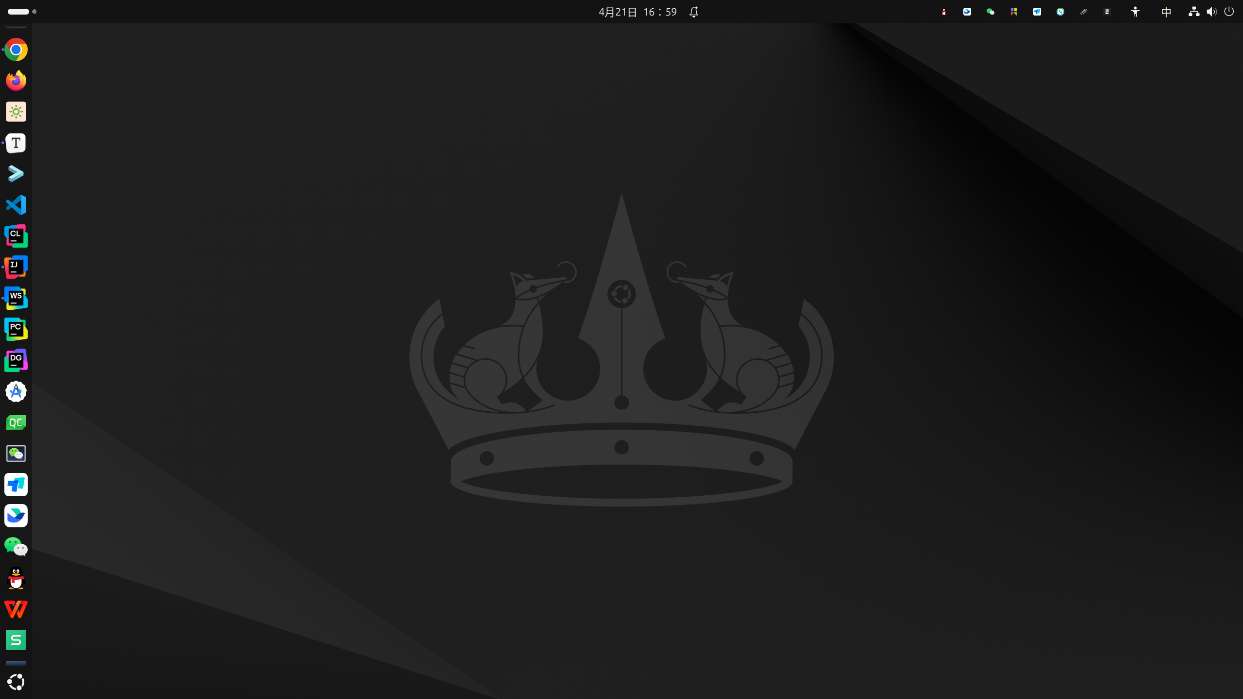The width and height of the screenshot is (1243, 699).
Task: Open the accessibility menu in top bar
Action: 1135,12
